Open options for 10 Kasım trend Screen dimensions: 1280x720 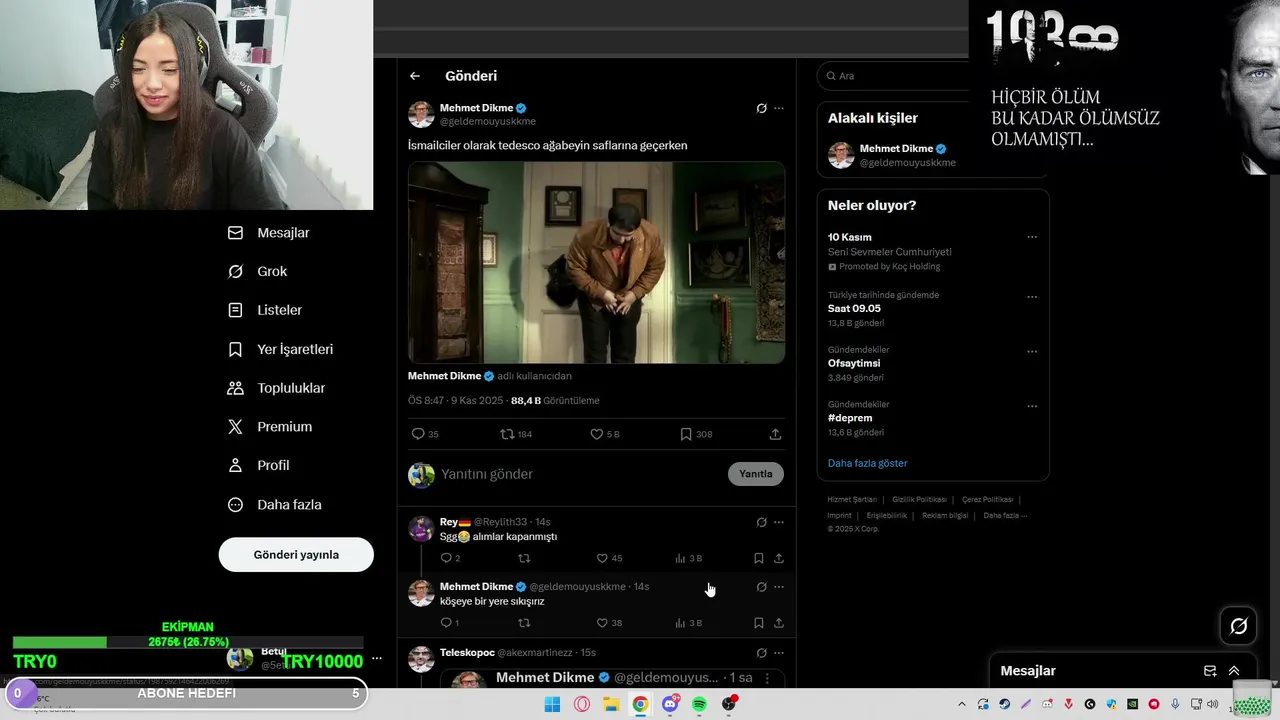pyautogui.click(x=1032, y=237)
